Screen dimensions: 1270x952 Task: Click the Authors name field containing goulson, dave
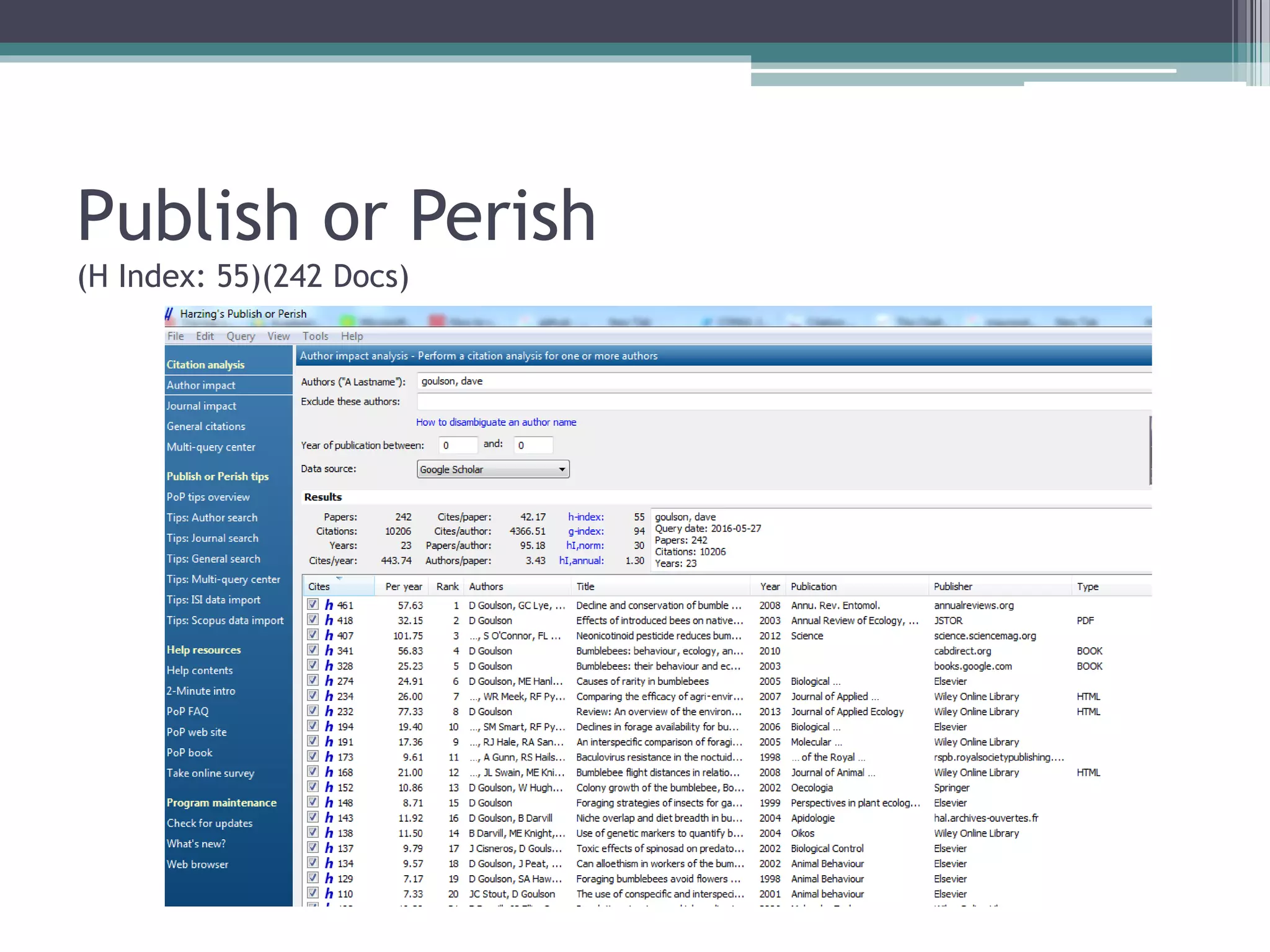click(x=784, y=381)
